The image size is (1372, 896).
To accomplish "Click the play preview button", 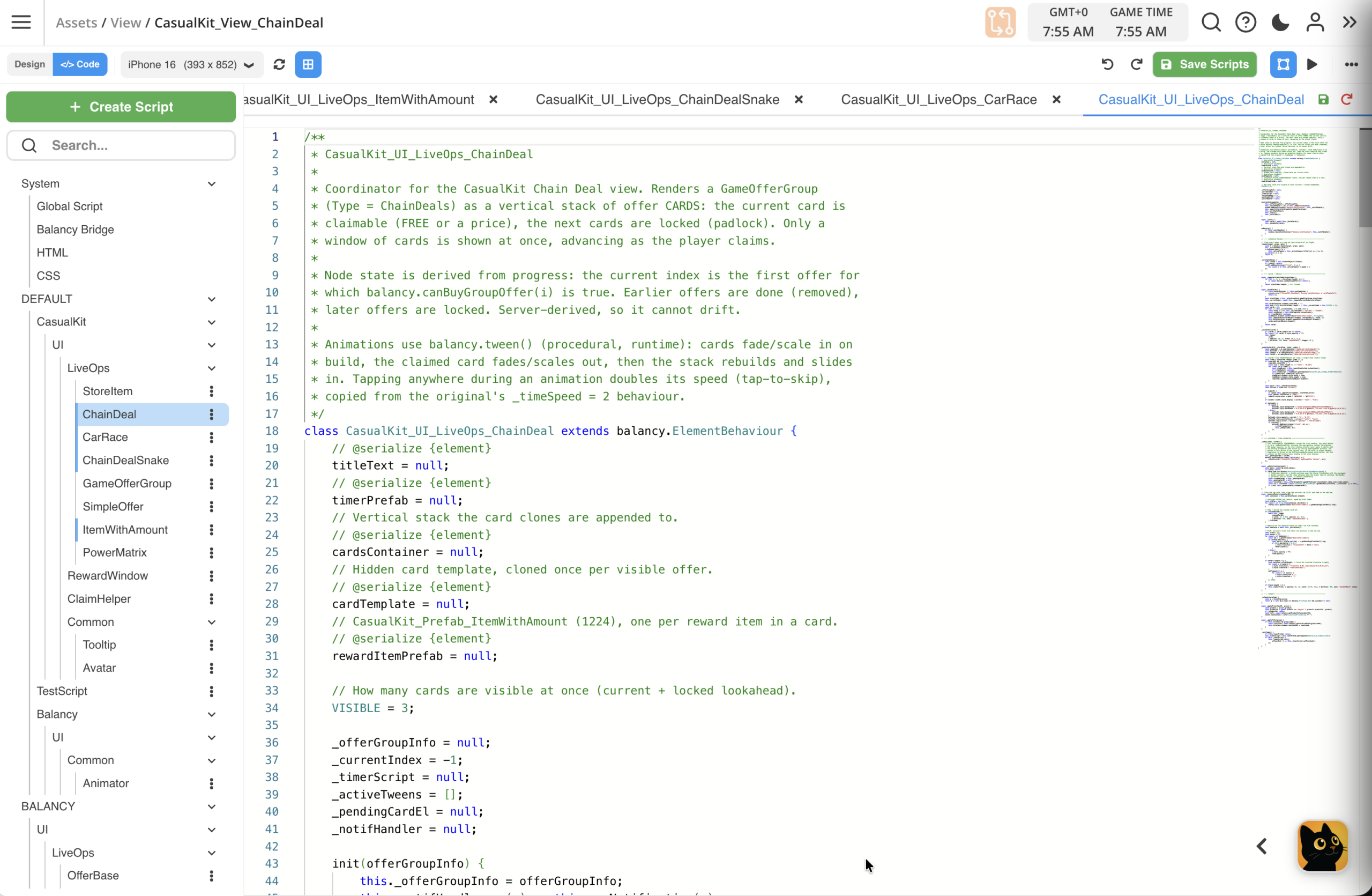I will pos(1313,64).
